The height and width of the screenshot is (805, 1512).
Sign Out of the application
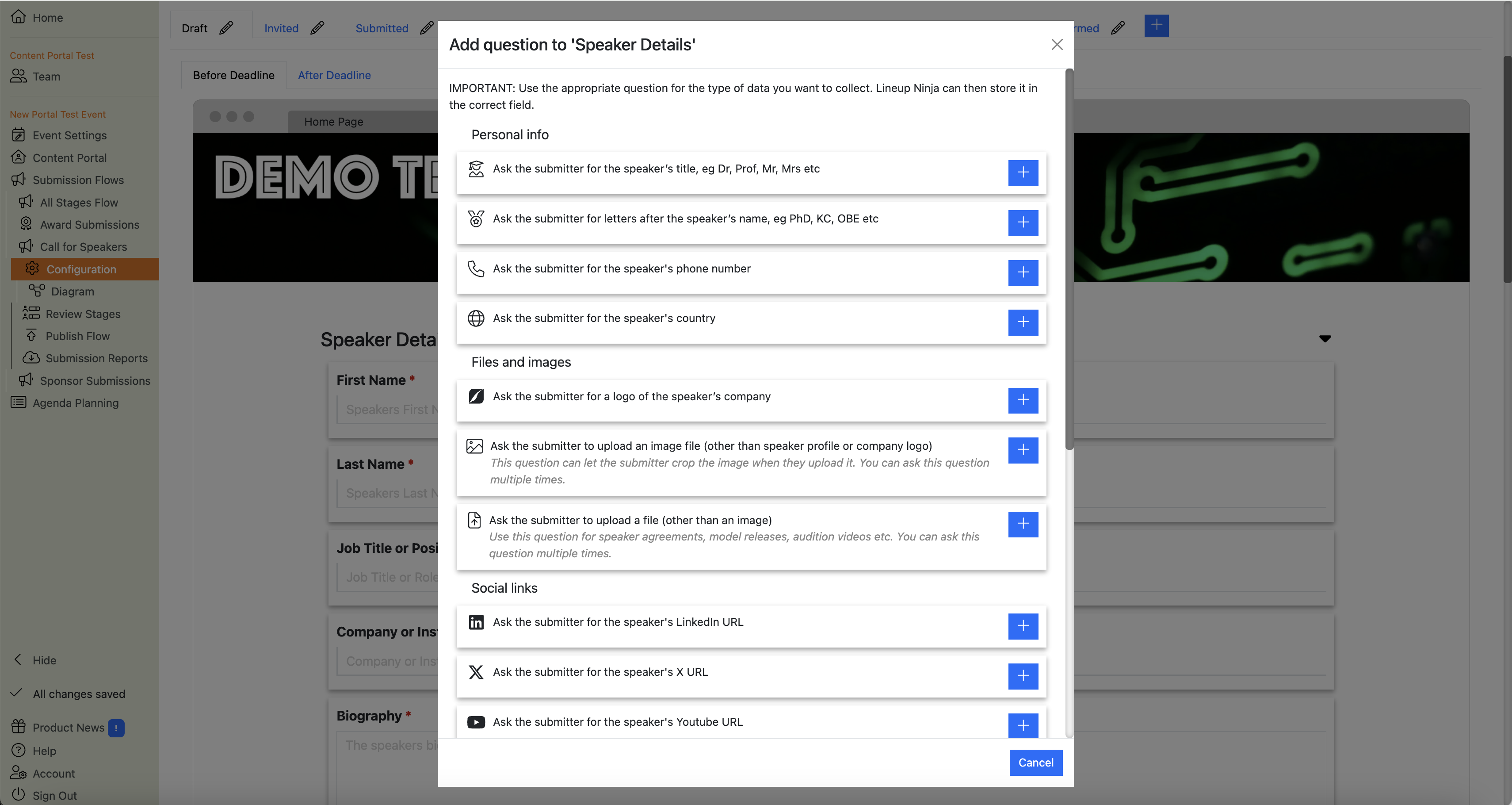pos(44,796)
